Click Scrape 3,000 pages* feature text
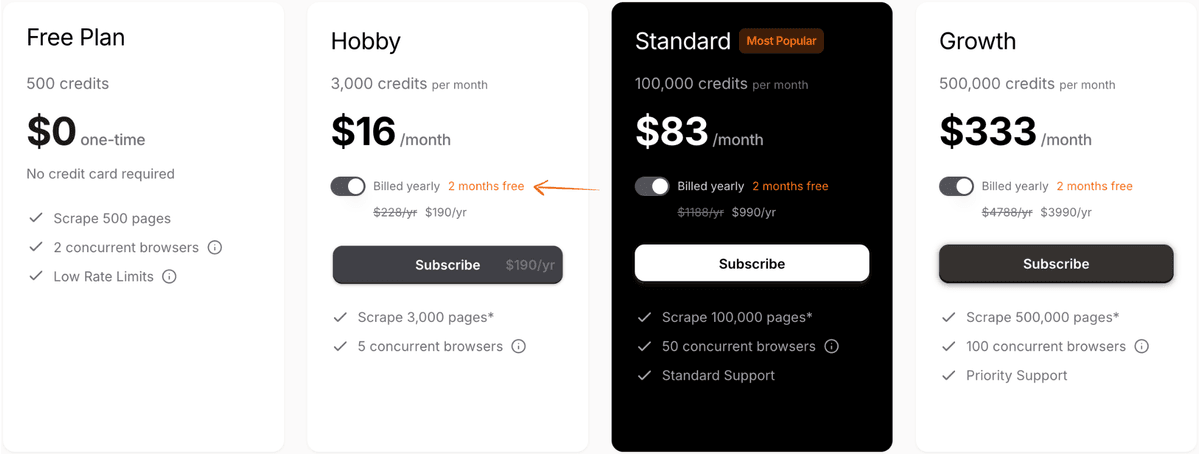 (x=426, y=317)
